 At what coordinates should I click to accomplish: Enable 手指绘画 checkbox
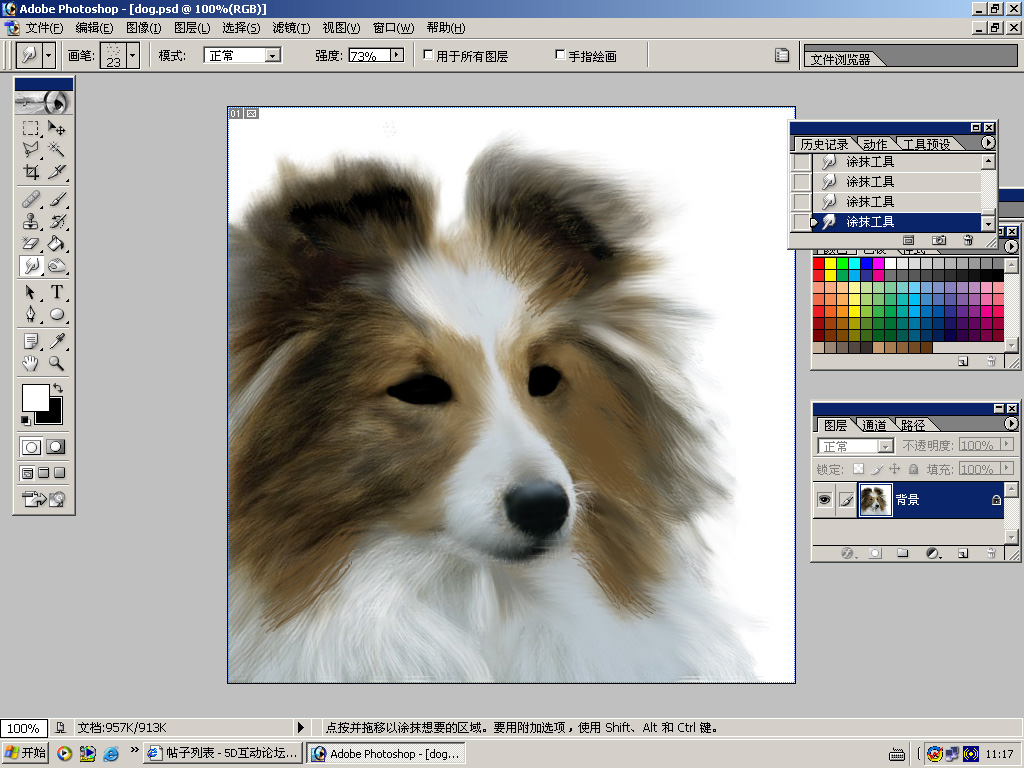pos(560,55)
